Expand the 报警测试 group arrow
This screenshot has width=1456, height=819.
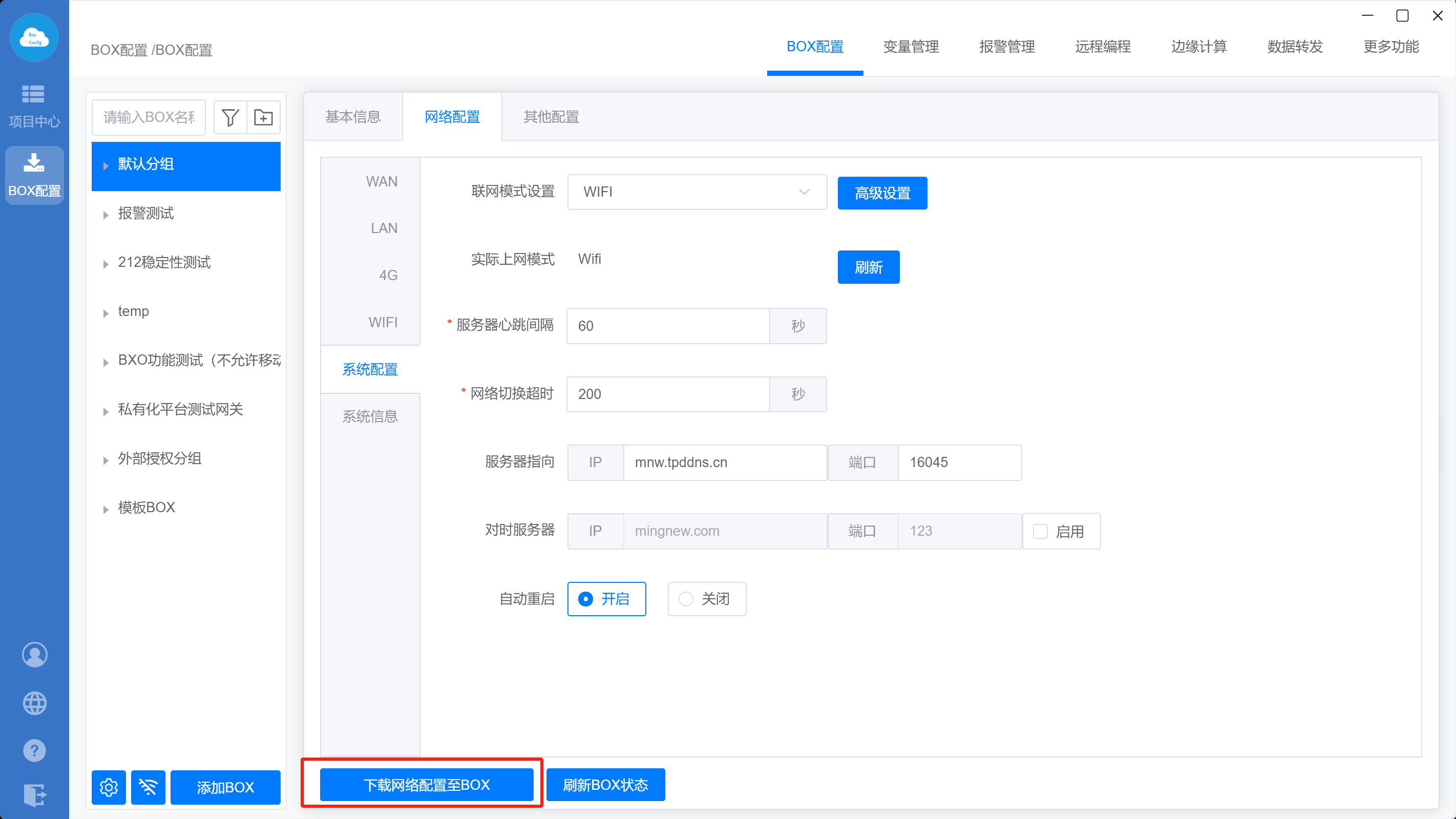105,215
